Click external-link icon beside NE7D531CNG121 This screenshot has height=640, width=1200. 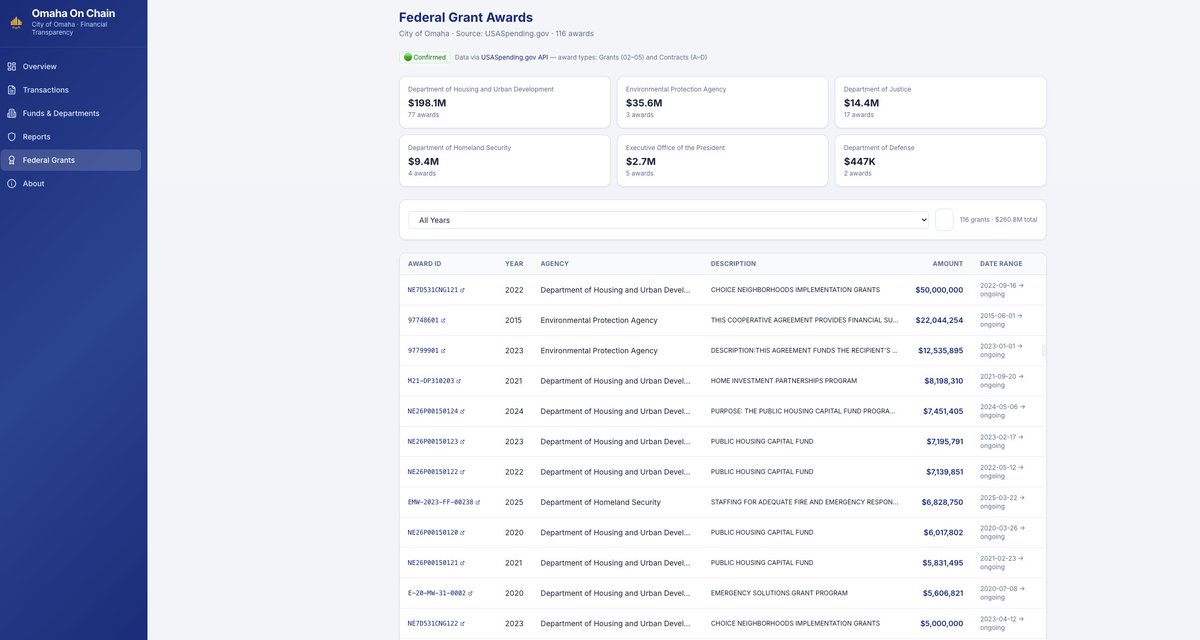point(463,290)
